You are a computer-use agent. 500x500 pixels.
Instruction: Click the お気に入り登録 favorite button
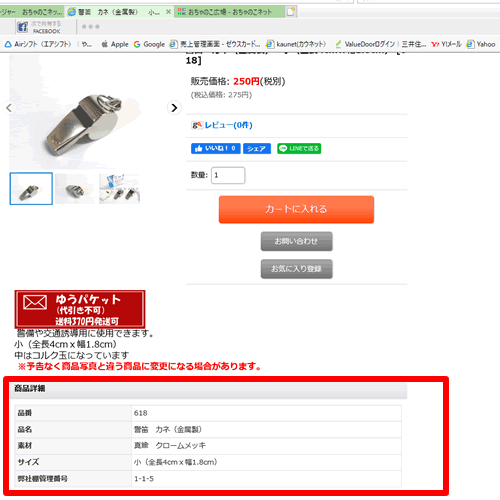(296, 269)
